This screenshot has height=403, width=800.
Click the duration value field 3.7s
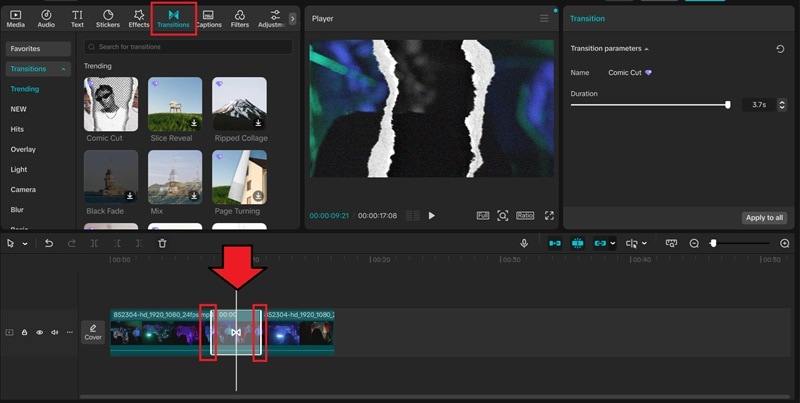click(759, 105)
